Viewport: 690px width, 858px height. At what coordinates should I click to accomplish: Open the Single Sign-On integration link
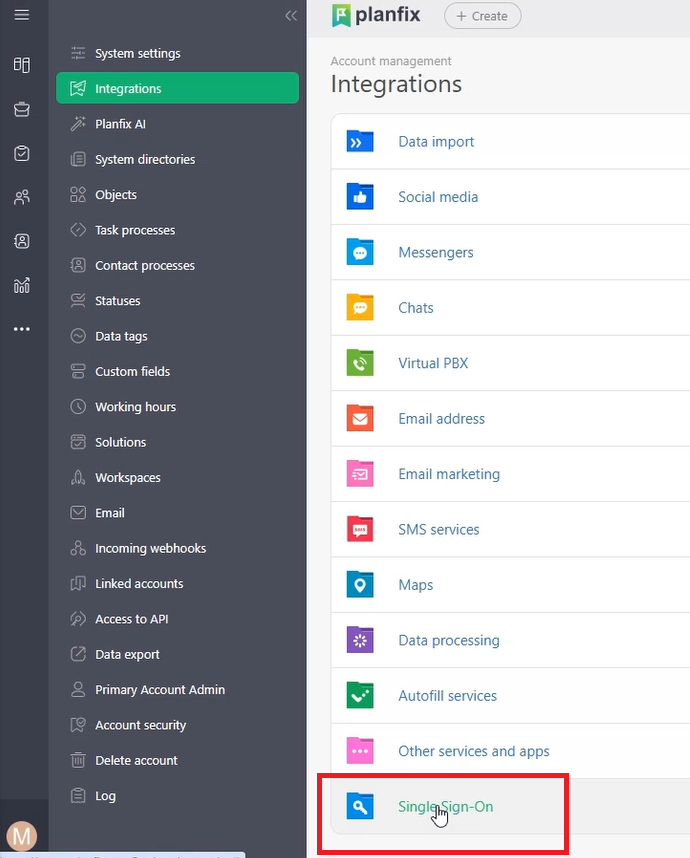(445, 807)
